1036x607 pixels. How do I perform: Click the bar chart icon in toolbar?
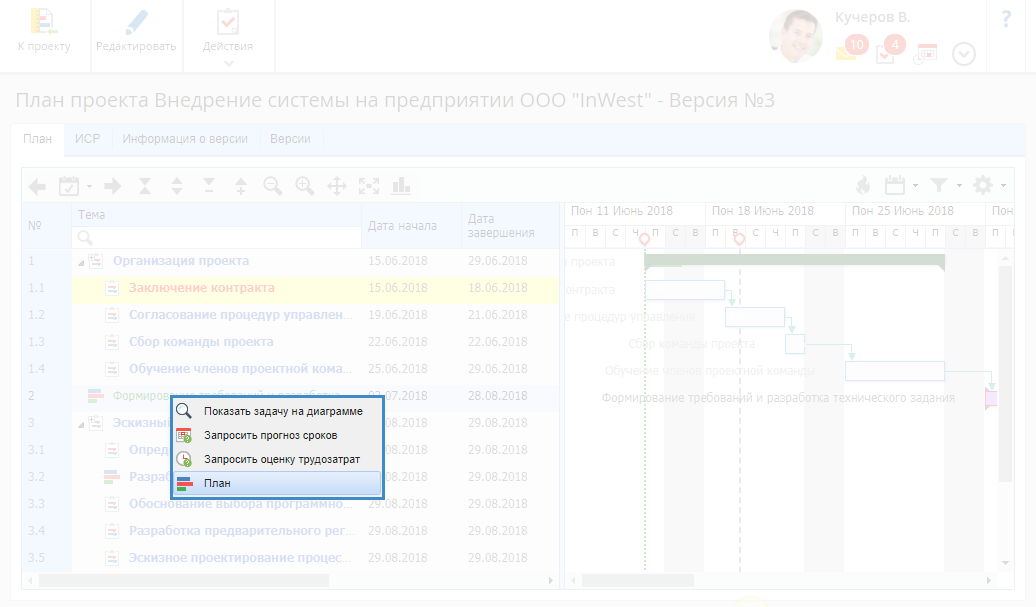pyautogui.click(x=401, y=186)
